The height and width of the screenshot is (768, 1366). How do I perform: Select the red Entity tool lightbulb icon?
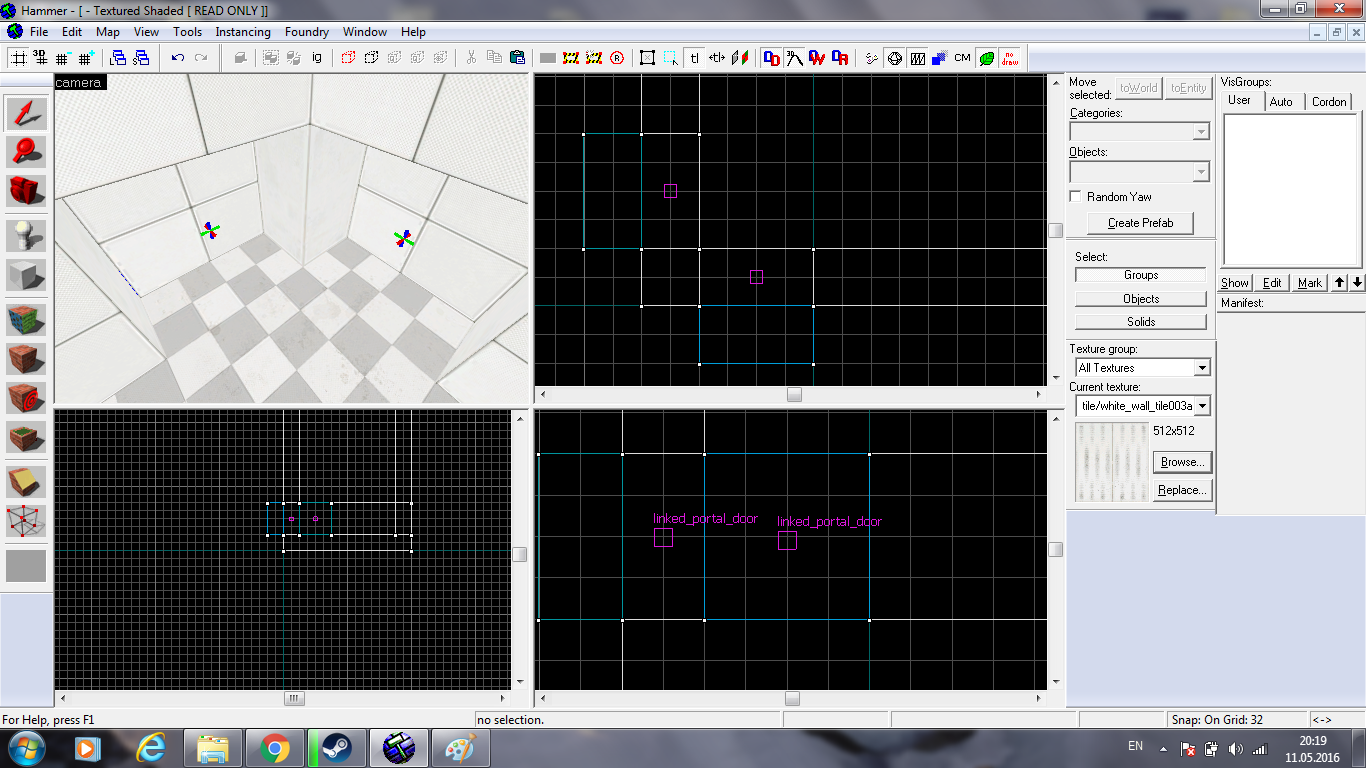(27, 235)
